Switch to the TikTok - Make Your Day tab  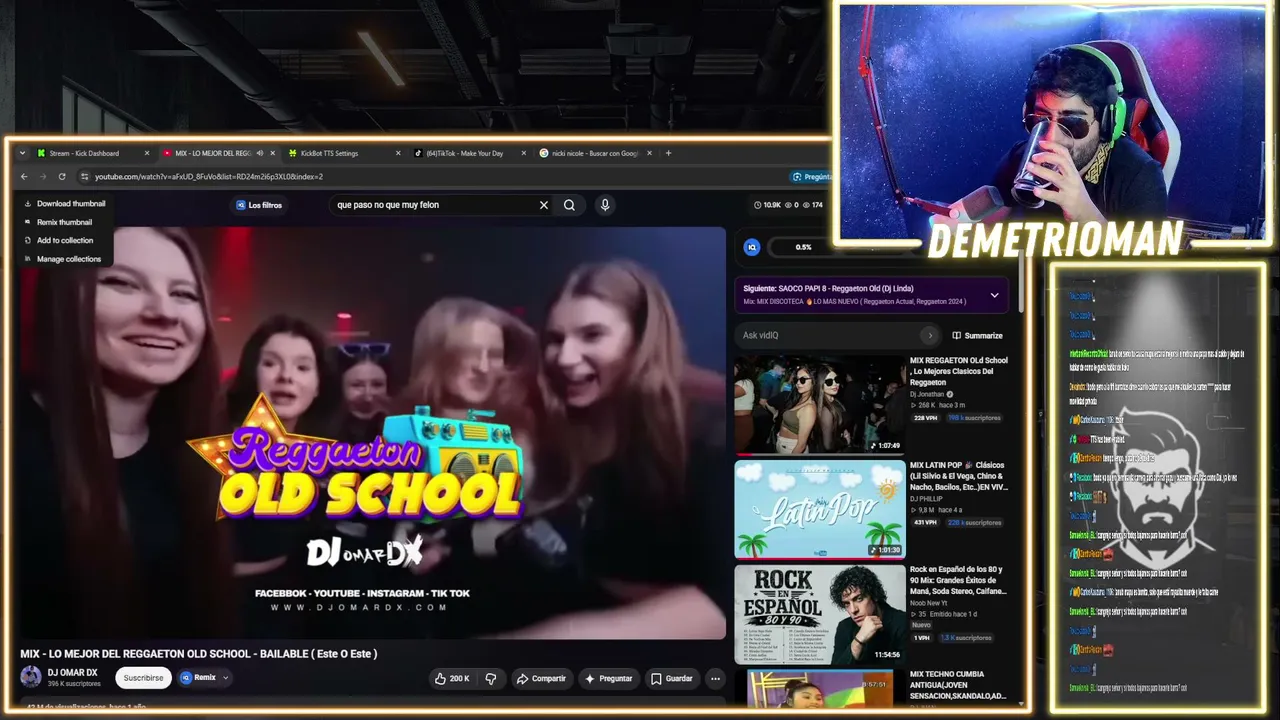470,153
